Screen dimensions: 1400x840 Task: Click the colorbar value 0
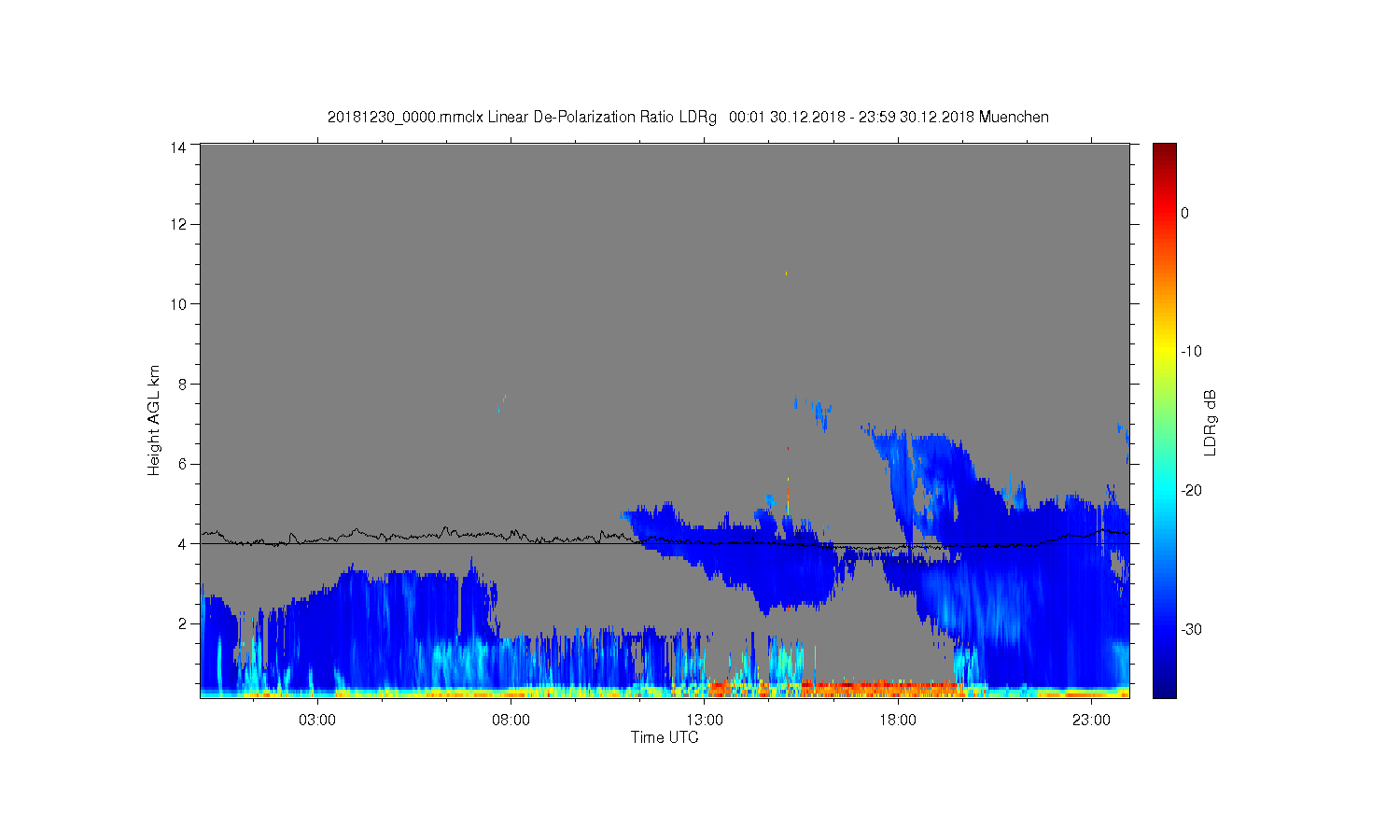[x=1184, y=213]
